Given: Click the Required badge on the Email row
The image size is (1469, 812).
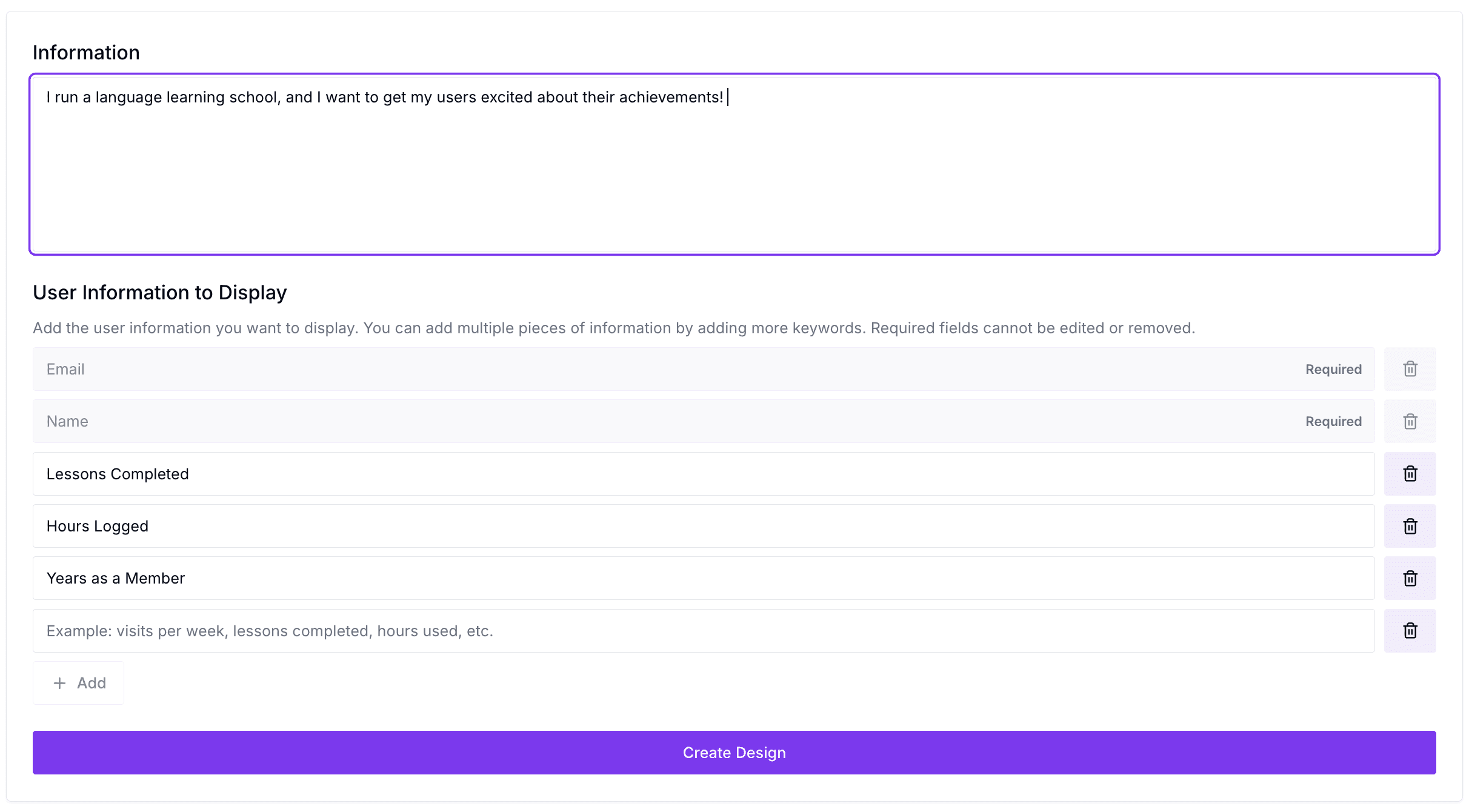Looking at the screenshot, I should [x=1333, y=369].
